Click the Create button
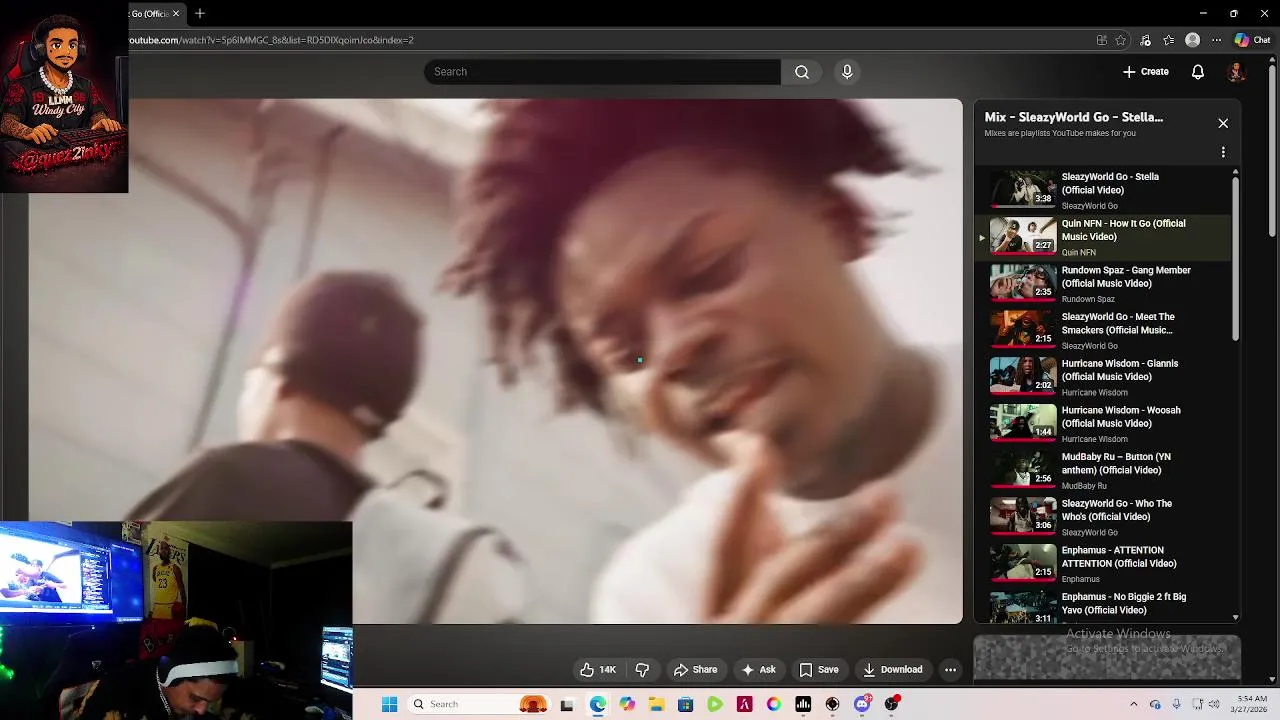This screenshot has width=1280, height=720. (1146, 72)
